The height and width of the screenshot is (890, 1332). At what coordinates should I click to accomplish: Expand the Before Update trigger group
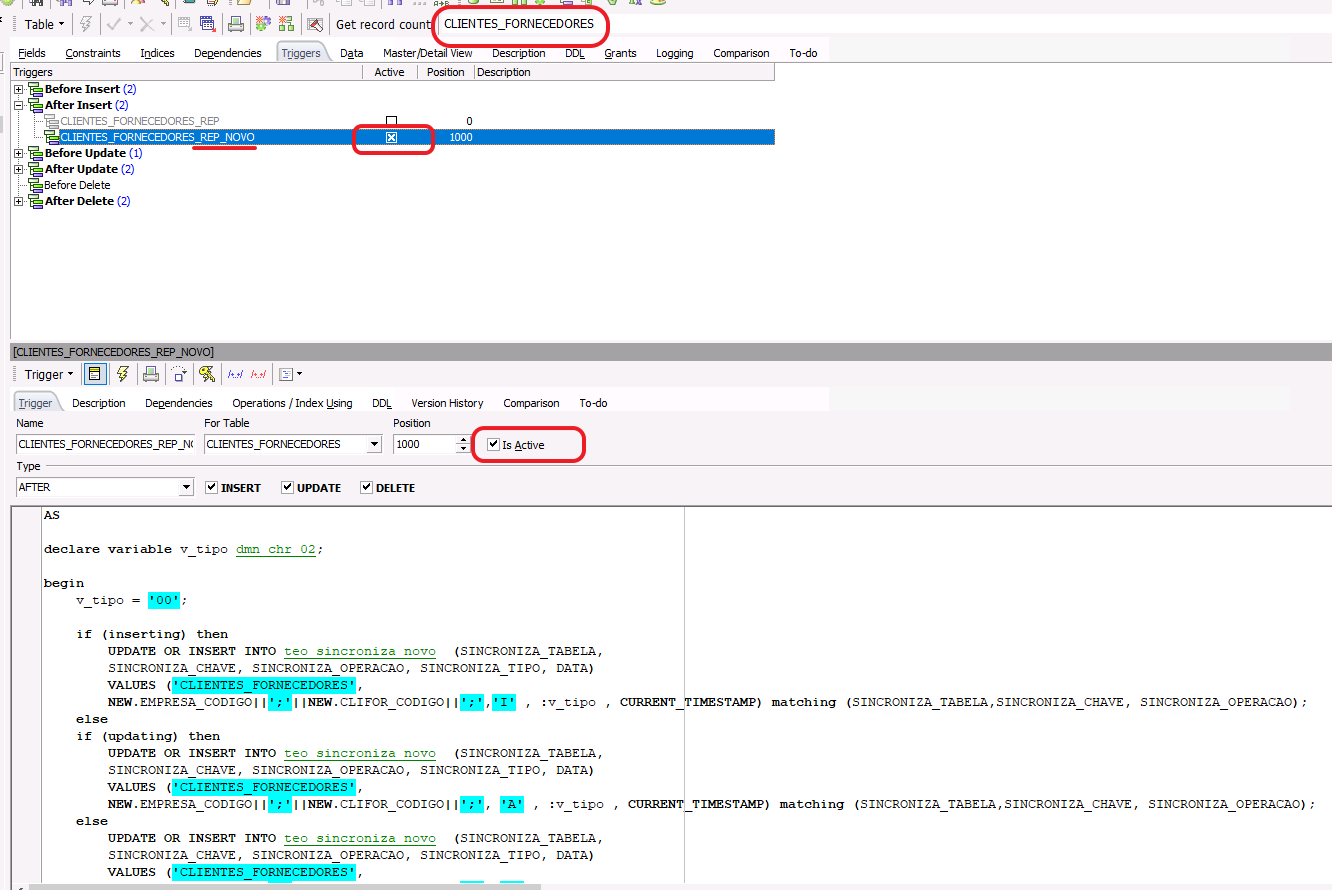click(x=19, y=153)
